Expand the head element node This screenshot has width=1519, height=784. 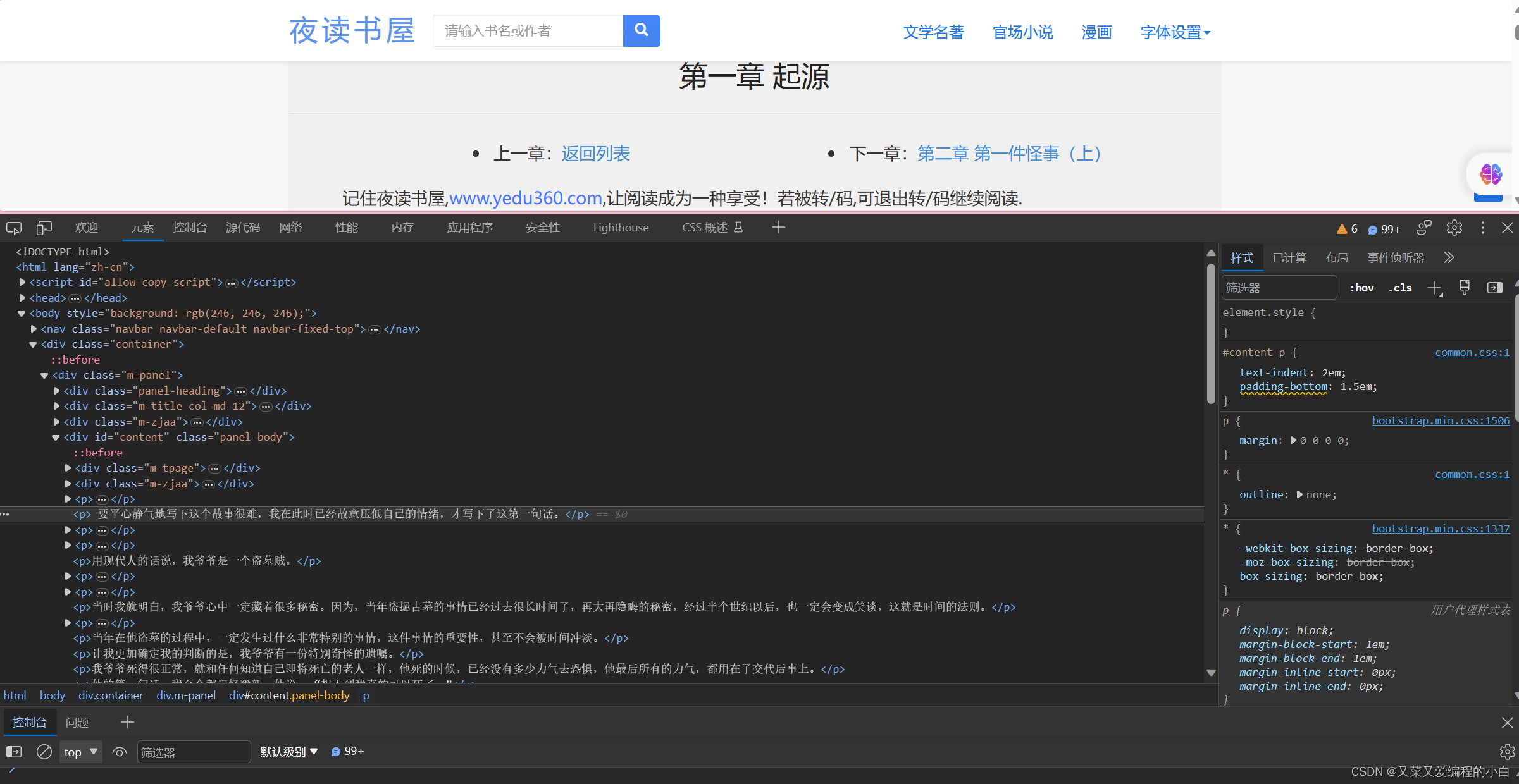click(23, 298)
